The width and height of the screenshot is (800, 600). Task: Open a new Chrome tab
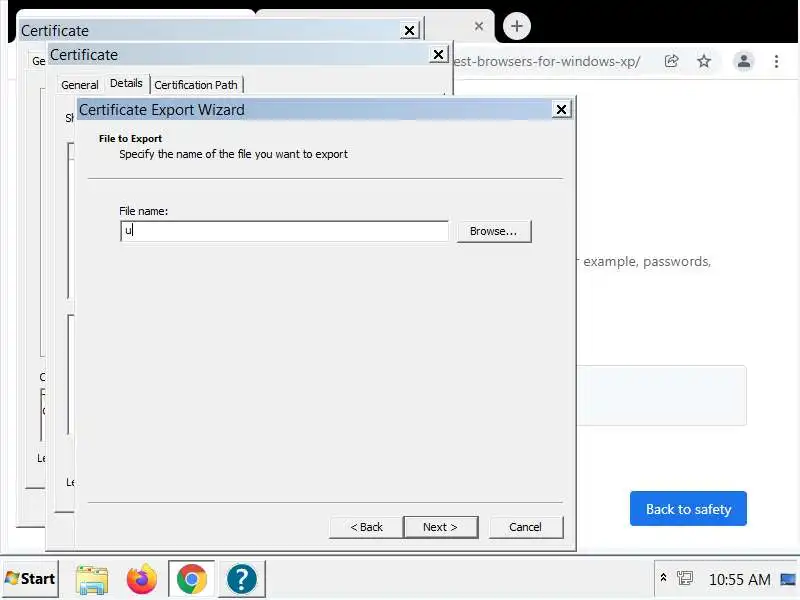click(516, 26)
